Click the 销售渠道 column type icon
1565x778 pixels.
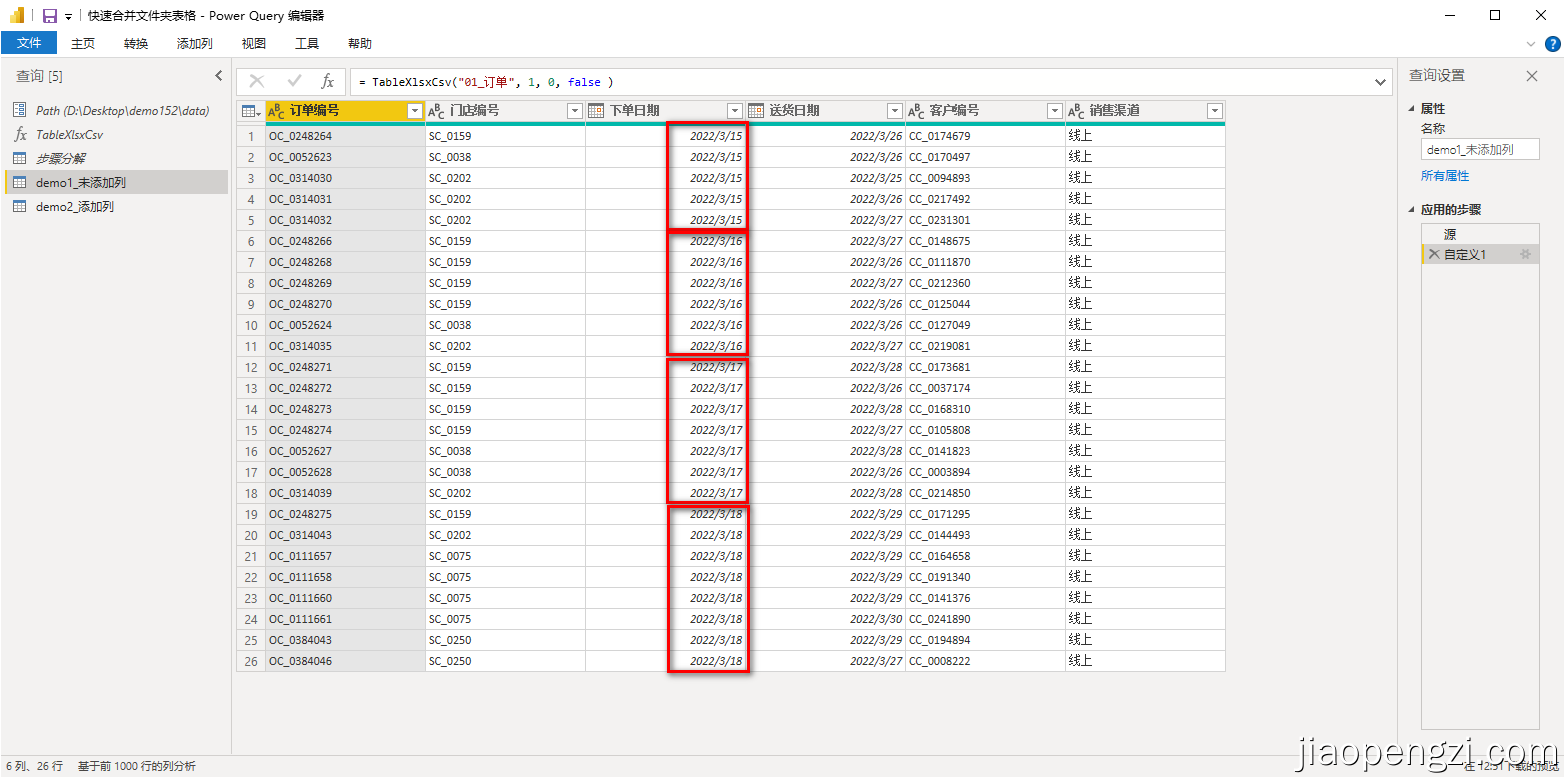pyautogui.click(x=1077, y=111)
